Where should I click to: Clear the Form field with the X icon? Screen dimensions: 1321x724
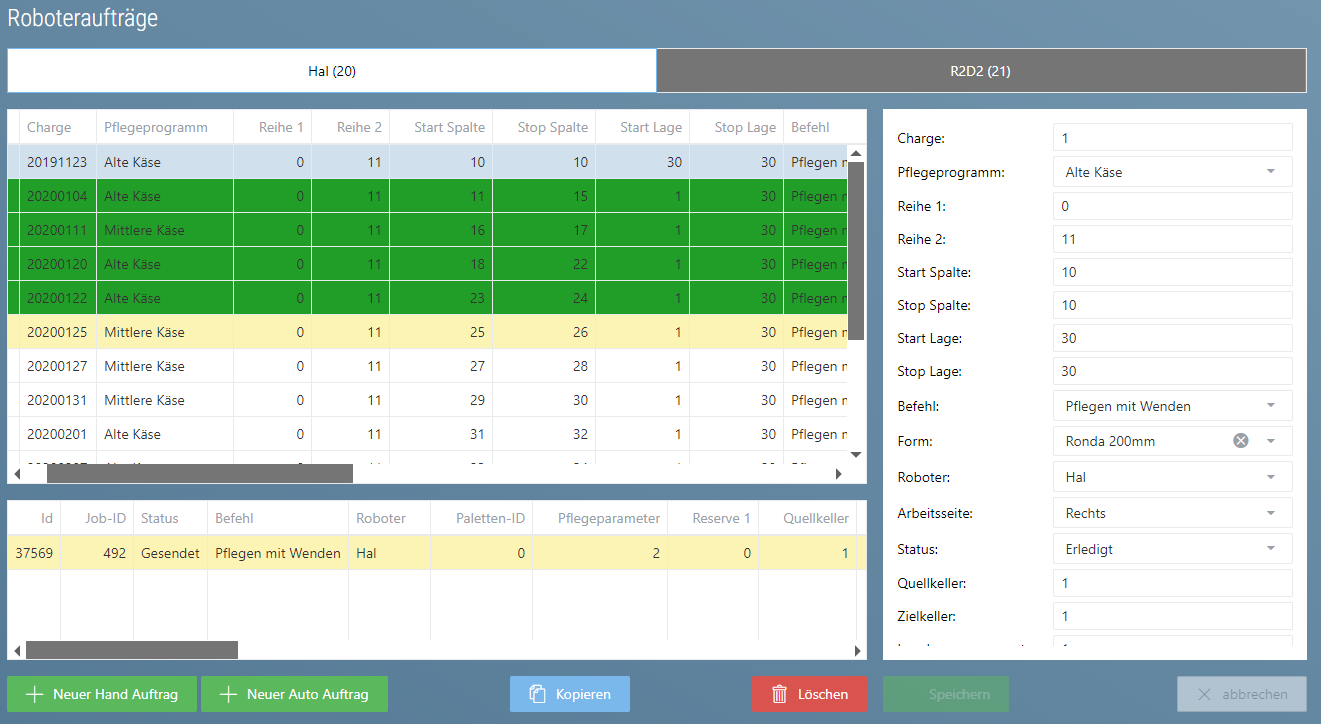[1240, 441]
